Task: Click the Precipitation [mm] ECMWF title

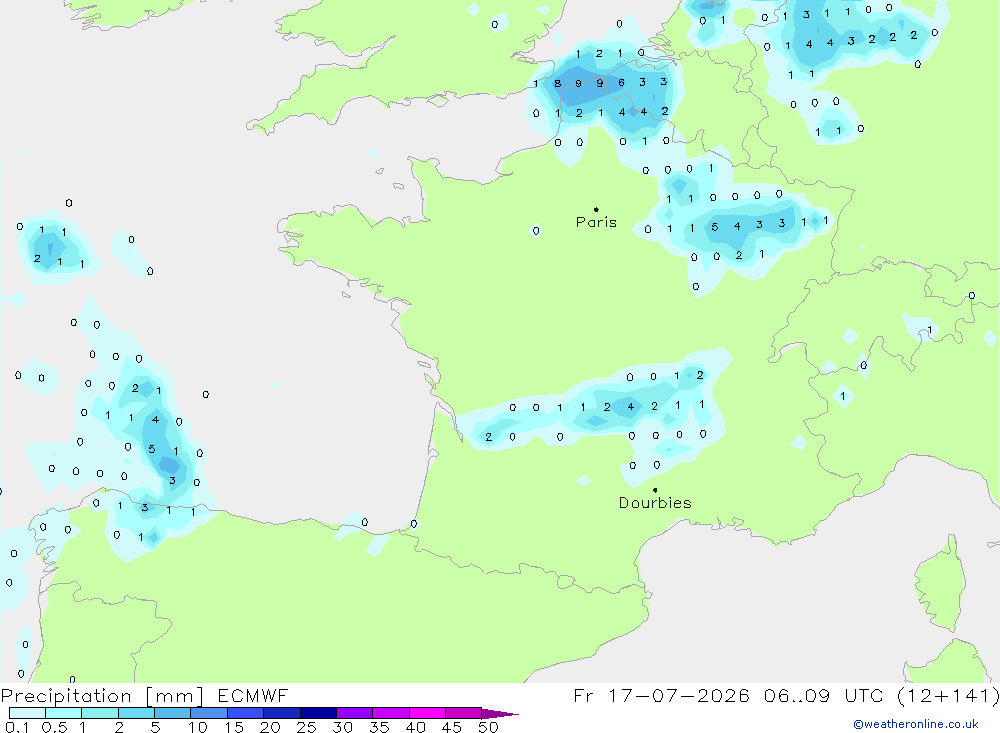Action: point(145,696)
